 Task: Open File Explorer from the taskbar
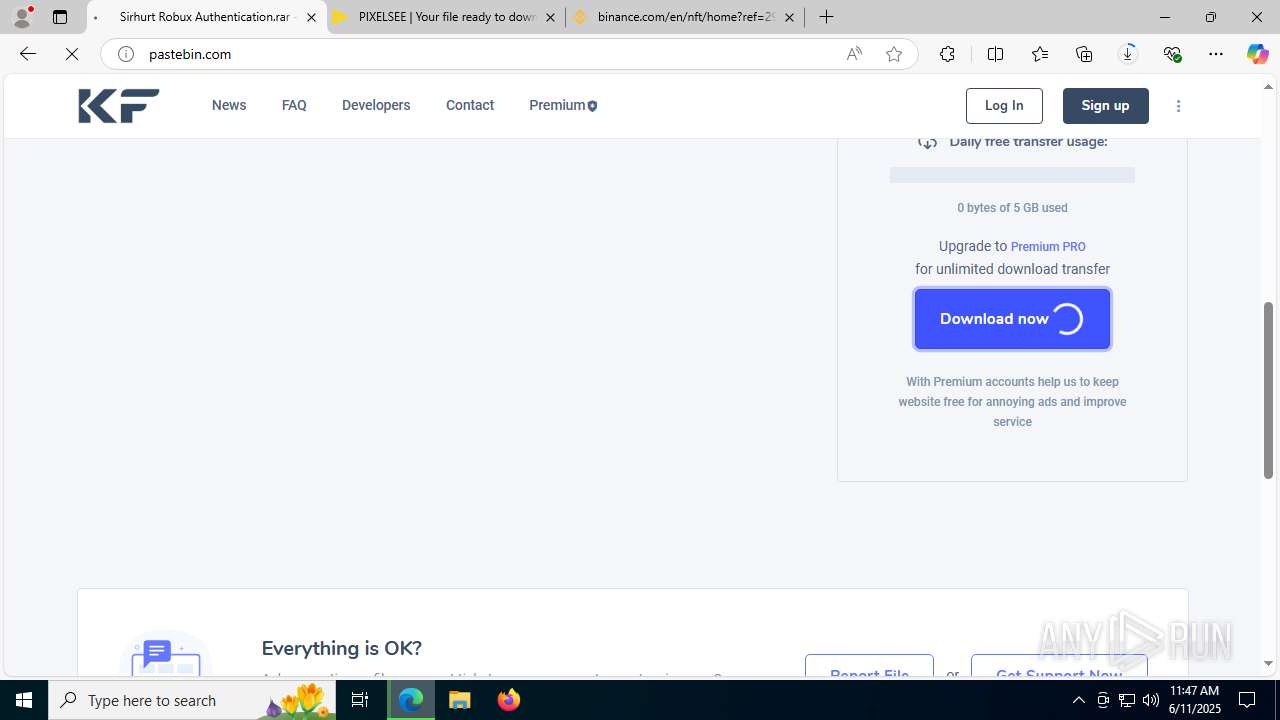pyautogui.click(x=460, y=700)
